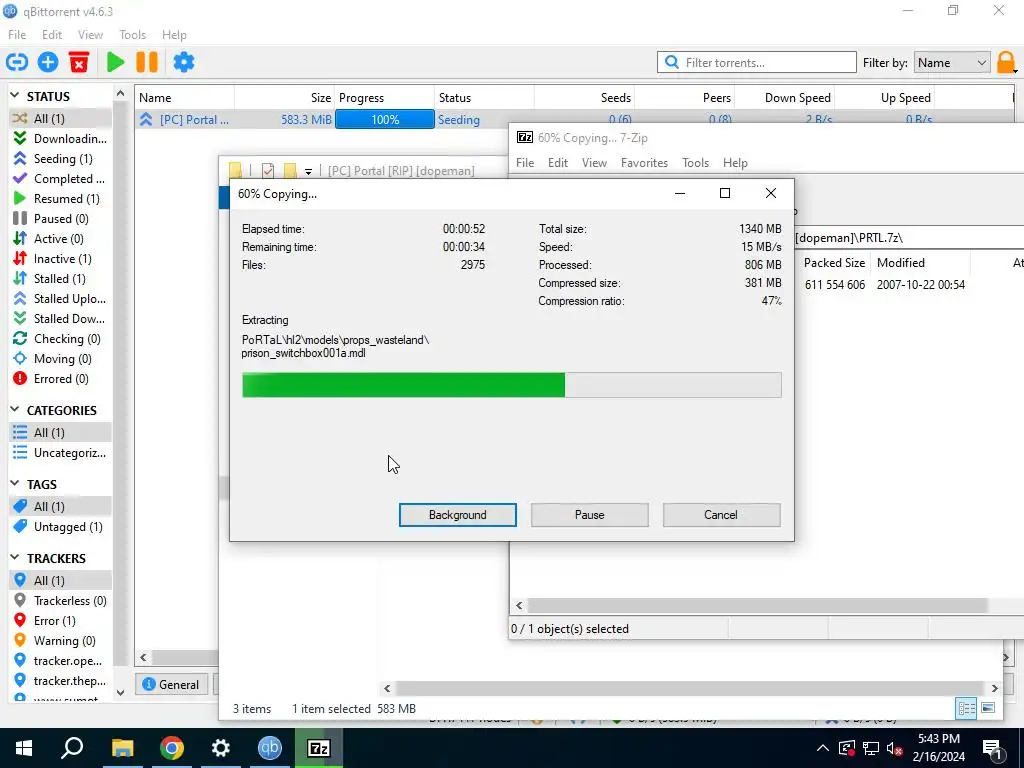
Task: Select Active (0) status filter
Action: [60, 238]
